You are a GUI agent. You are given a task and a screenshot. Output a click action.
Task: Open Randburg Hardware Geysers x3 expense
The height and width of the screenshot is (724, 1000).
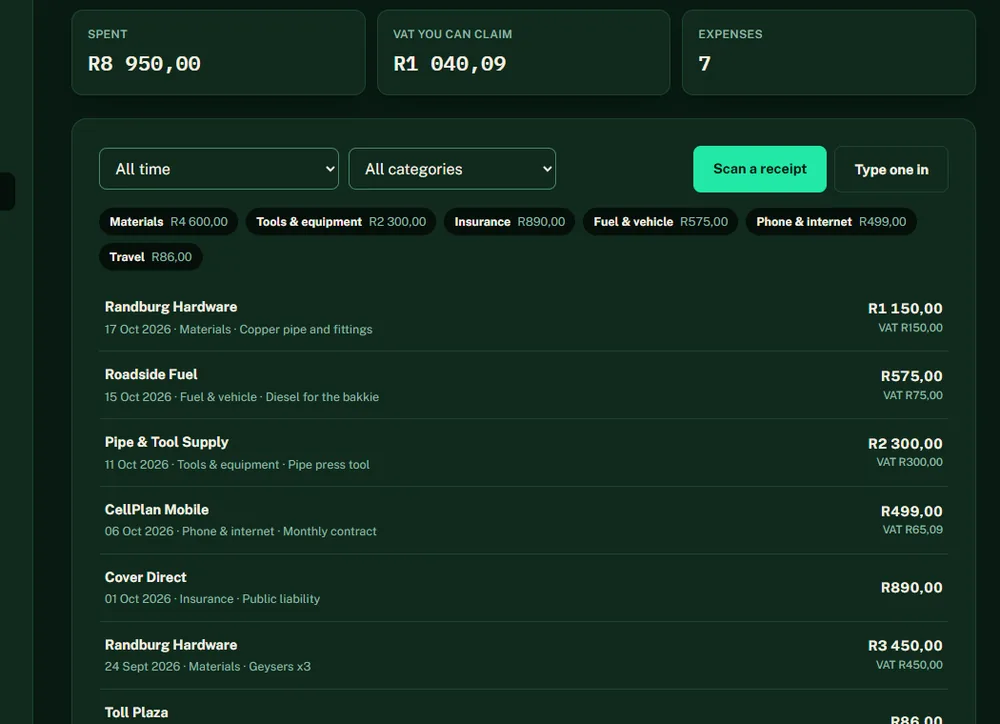tap(524, 656)
